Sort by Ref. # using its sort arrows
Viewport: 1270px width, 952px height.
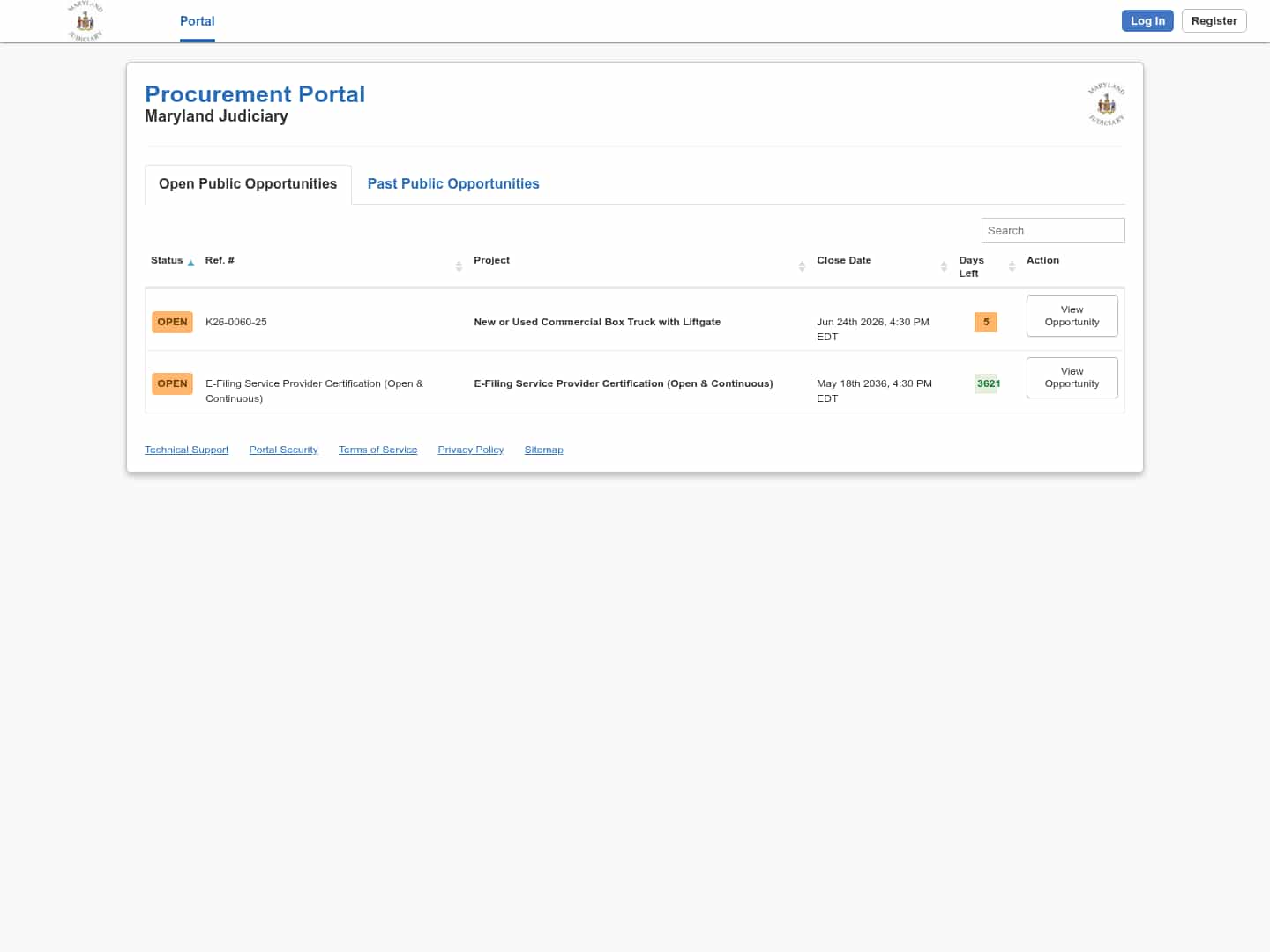coord(459,266)
